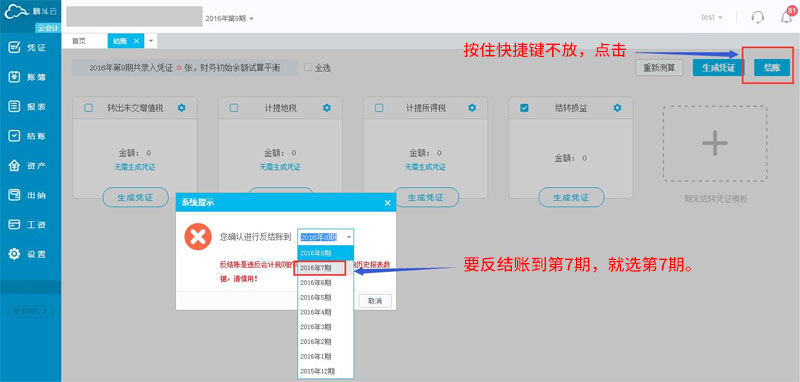Screen dimensions: 800x382
Task: Click 无需生成凭证 link in 计提地税
Action: (x=280, y=167)
